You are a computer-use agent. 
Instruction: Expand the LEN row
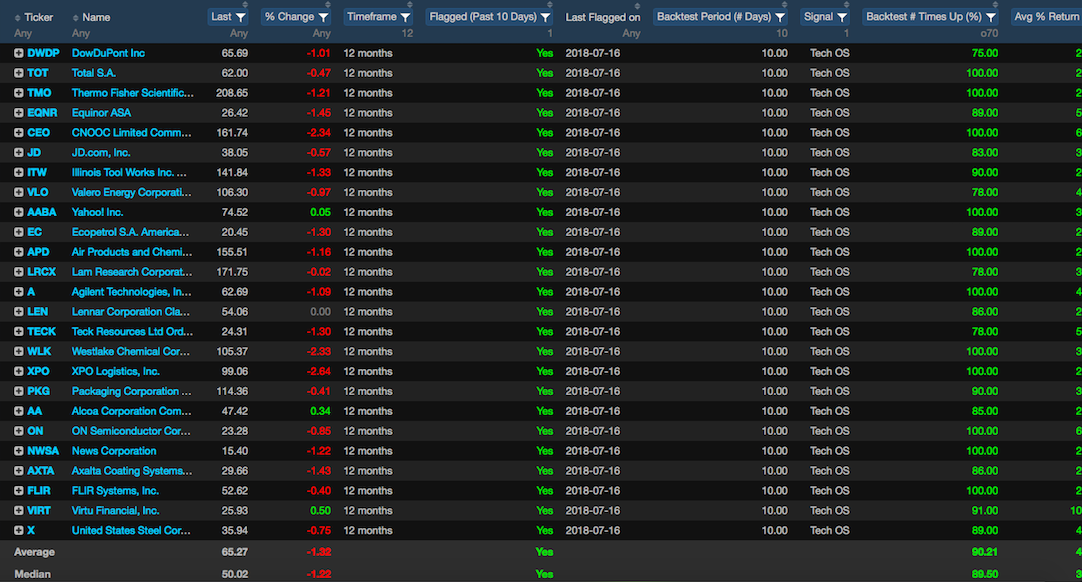(x=19, y=312)
